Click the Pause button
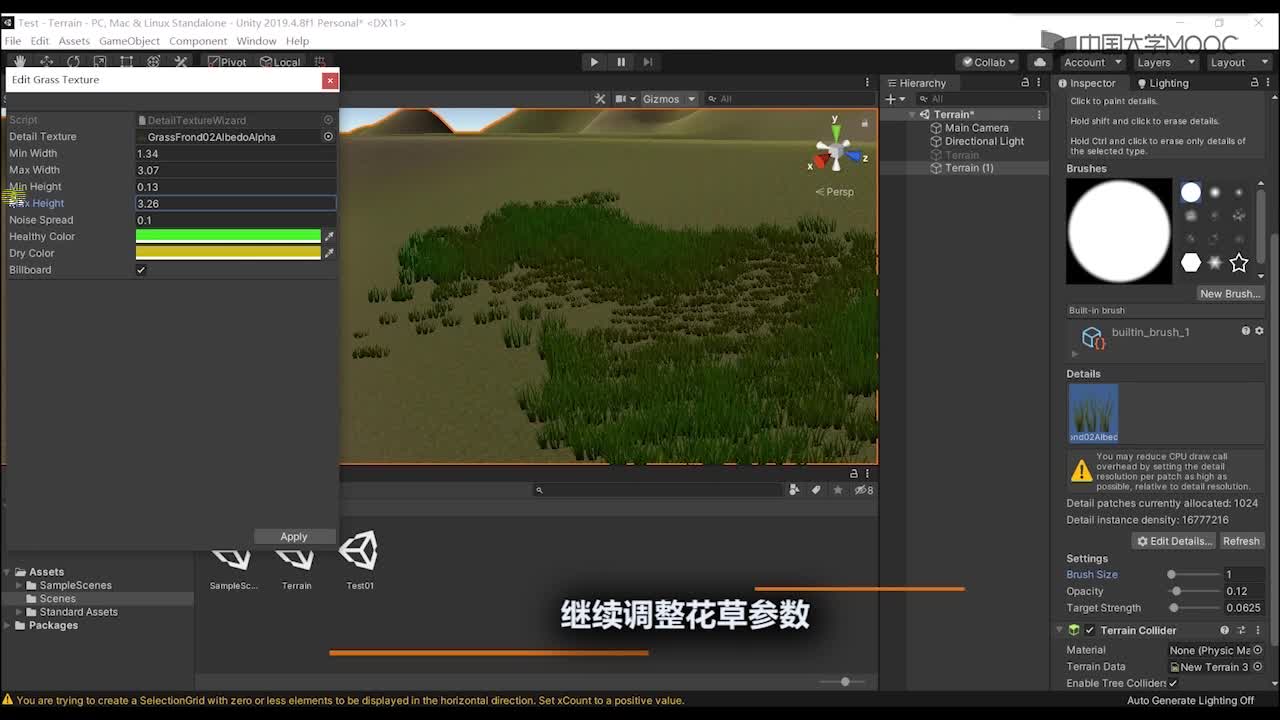Viewport: 1280px width, 720px height. 621,62
